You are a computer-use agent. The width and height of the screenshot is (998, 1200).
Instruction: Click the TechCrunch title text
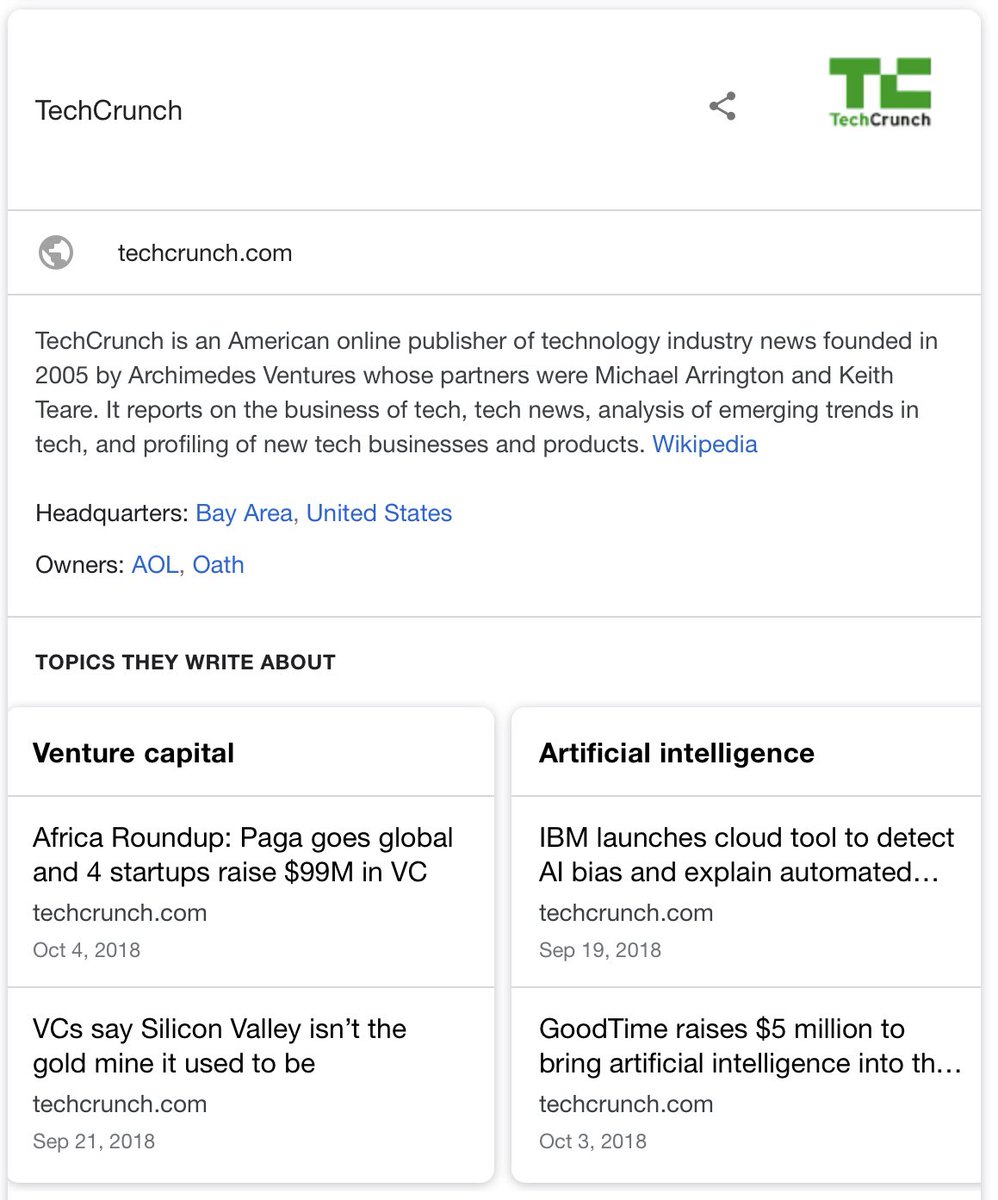pos(109,110)
